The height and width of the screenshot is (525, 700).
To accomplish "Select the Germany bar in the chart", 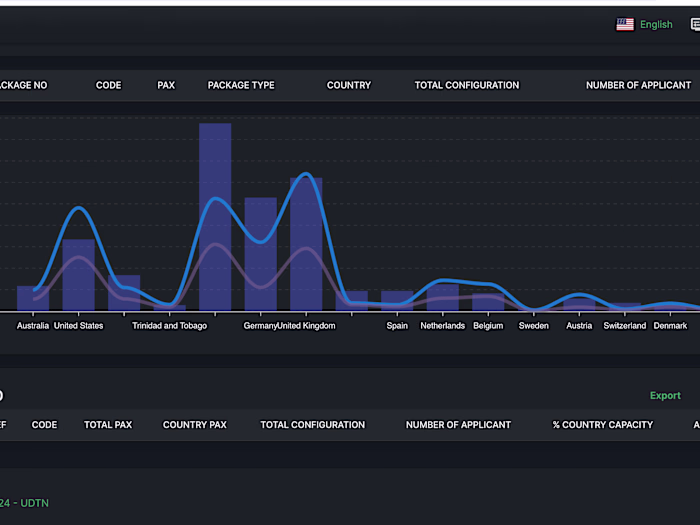I will 261,254.
